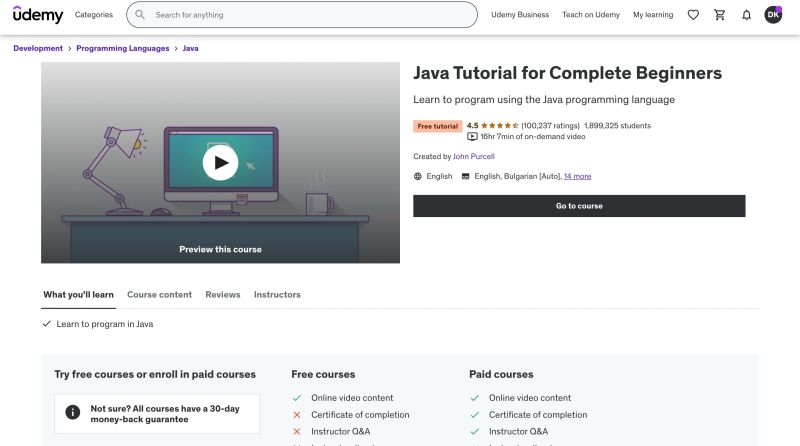
Task: Click the on-demand video icon
Action: (x=472, y=137)
